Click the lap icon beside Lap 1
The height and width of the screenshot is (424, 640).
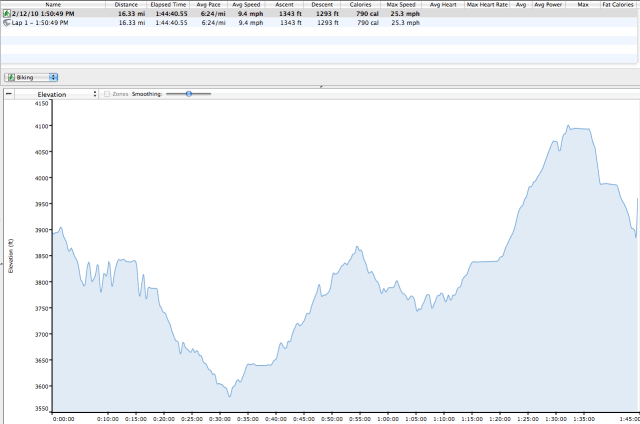6,22
